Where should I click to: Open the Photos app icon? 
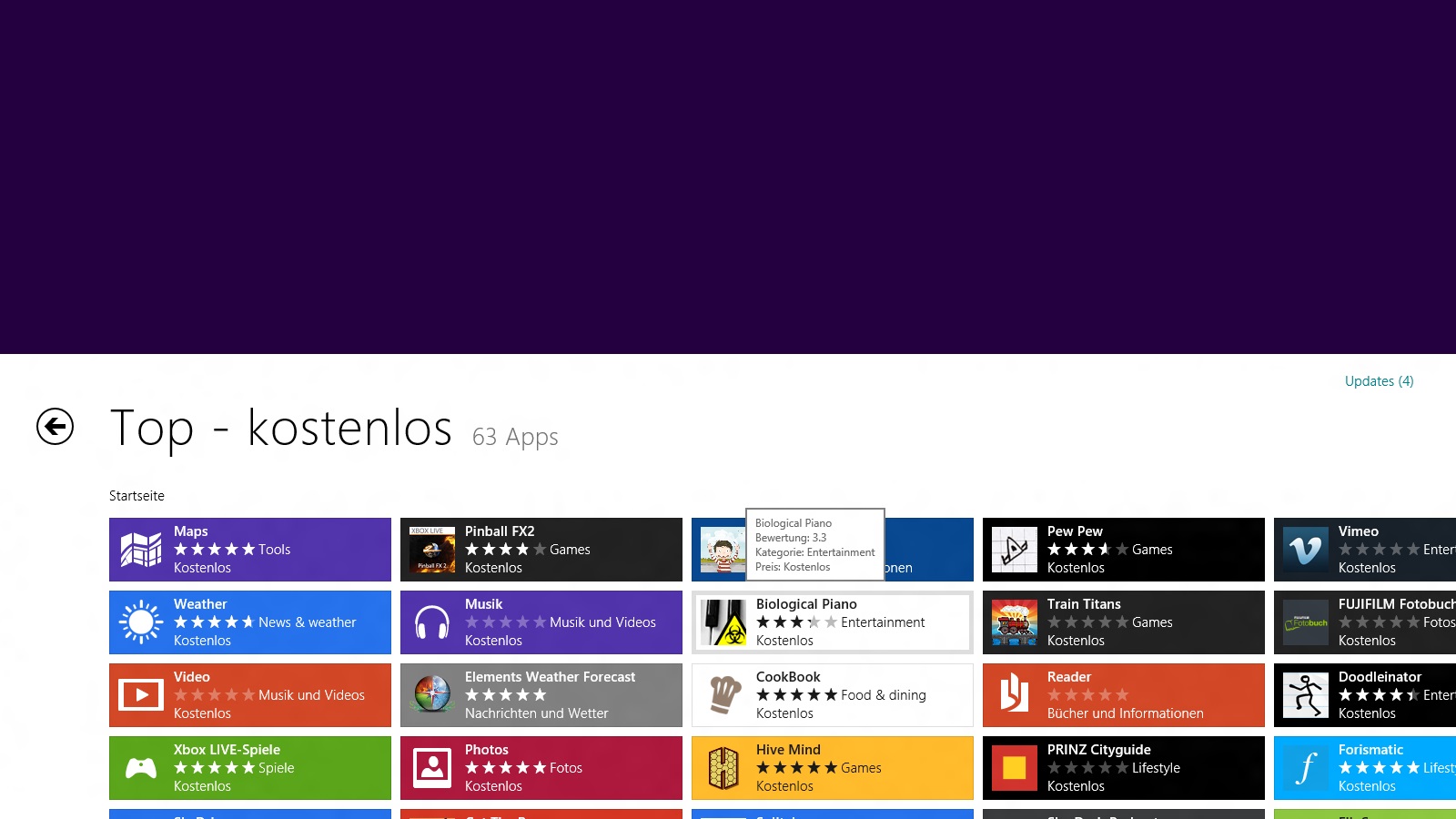pos(432,768)
